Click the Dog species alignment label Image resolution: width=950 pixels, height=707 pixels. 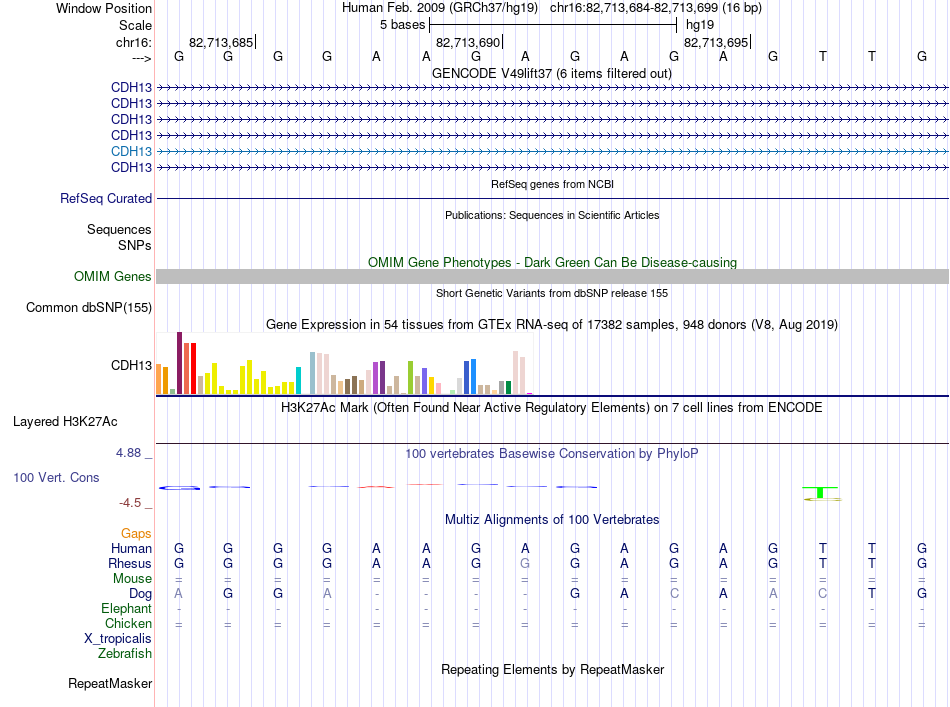140,594
